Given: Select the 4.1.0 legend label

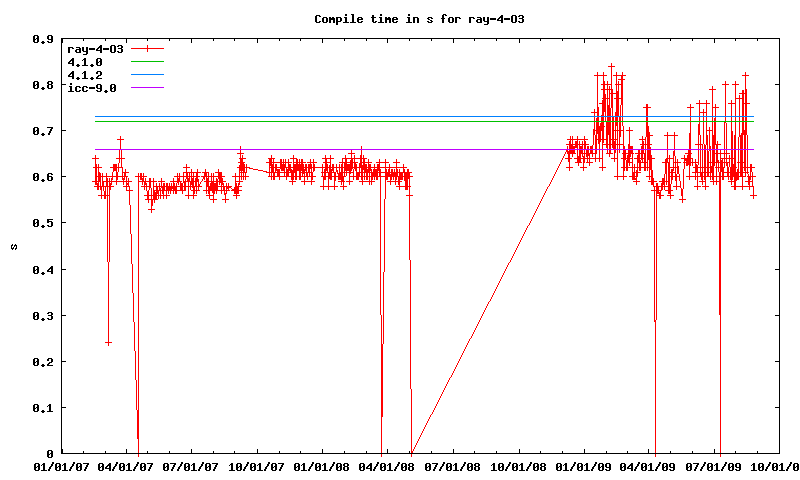Looking at the screenshot, I should tap(85, 61).
